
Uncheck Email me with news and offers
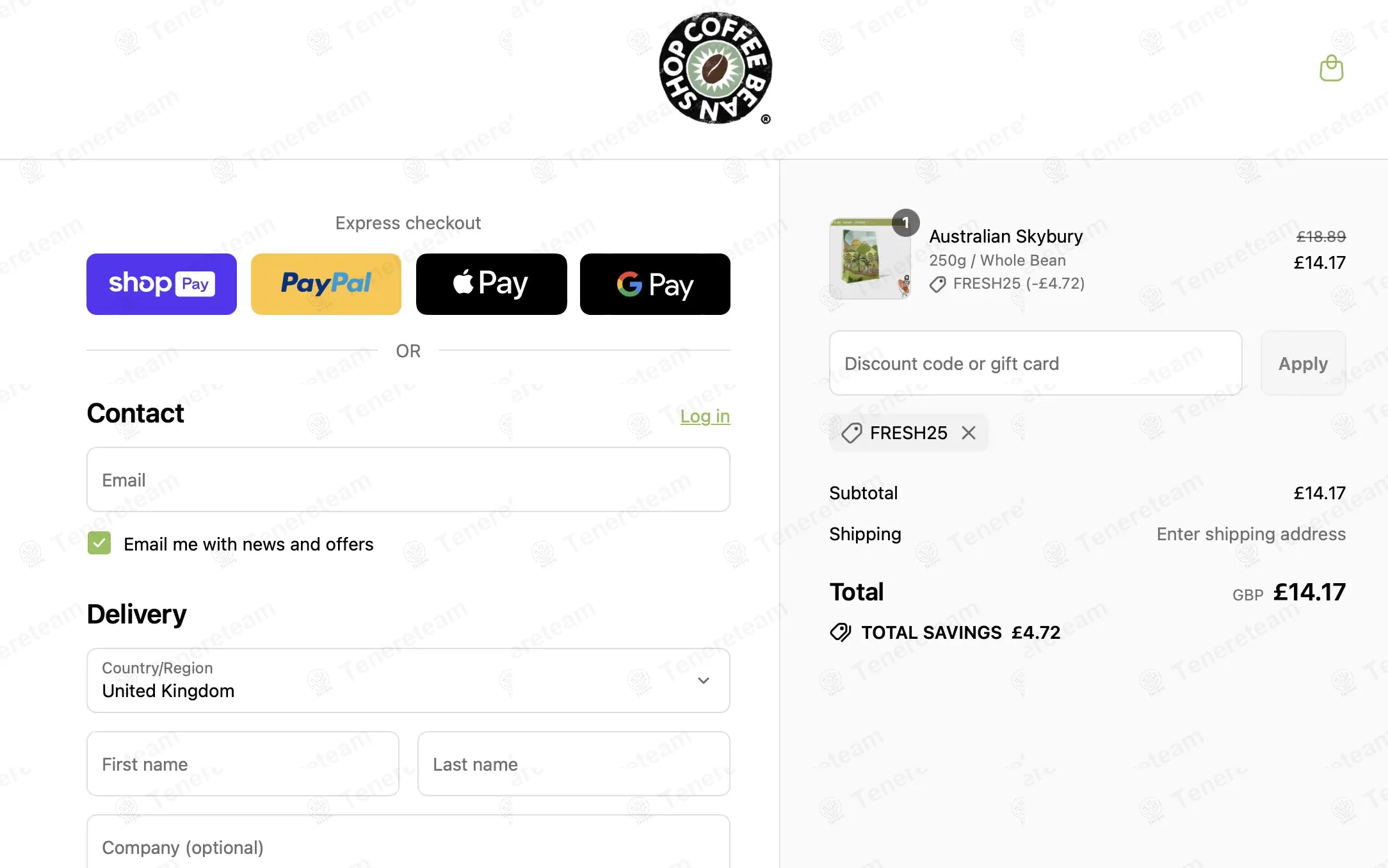point(99,543)
